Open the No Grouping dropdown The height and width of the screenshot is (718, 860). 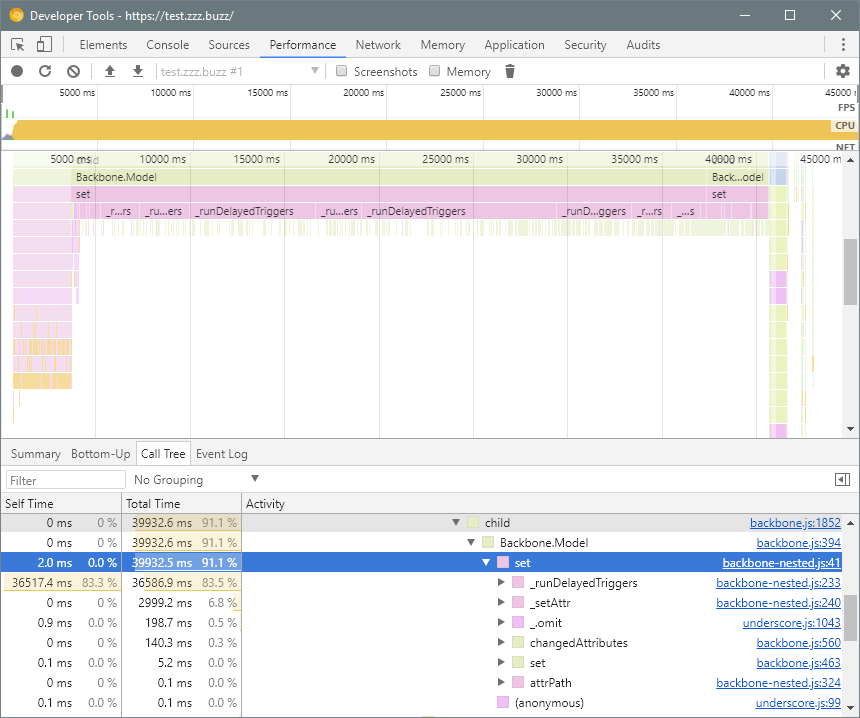point(196,480)
